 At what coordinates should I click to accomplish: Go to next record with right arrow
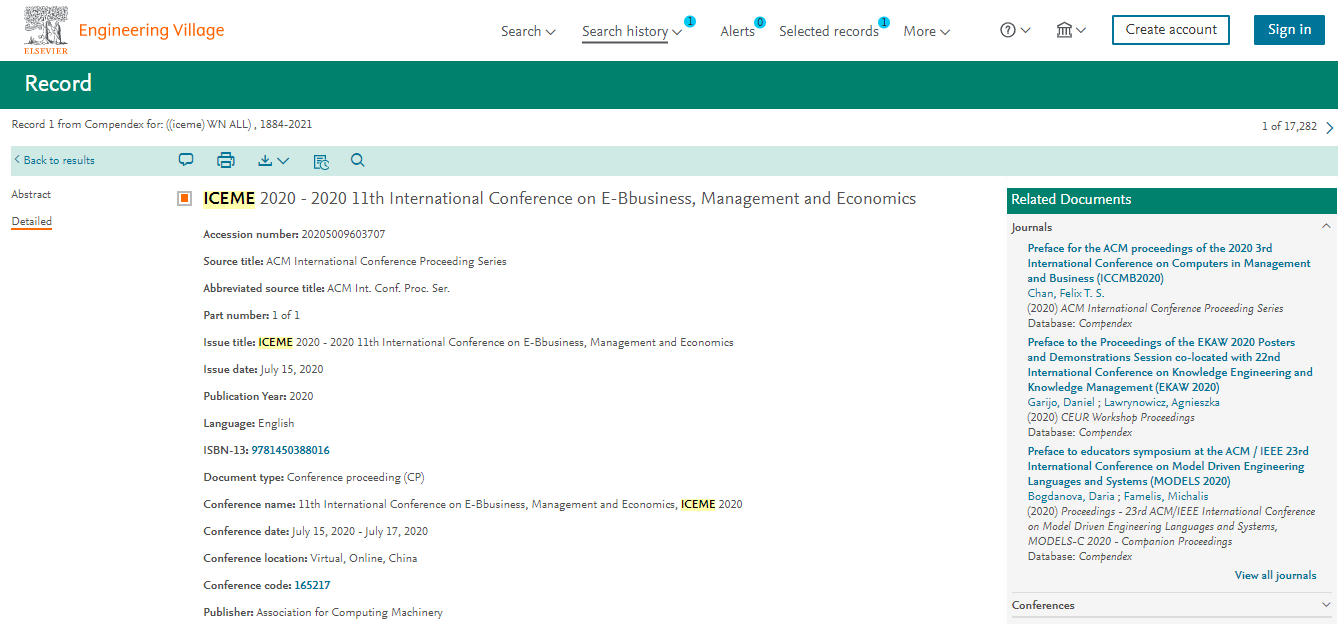click(1329, 127)
